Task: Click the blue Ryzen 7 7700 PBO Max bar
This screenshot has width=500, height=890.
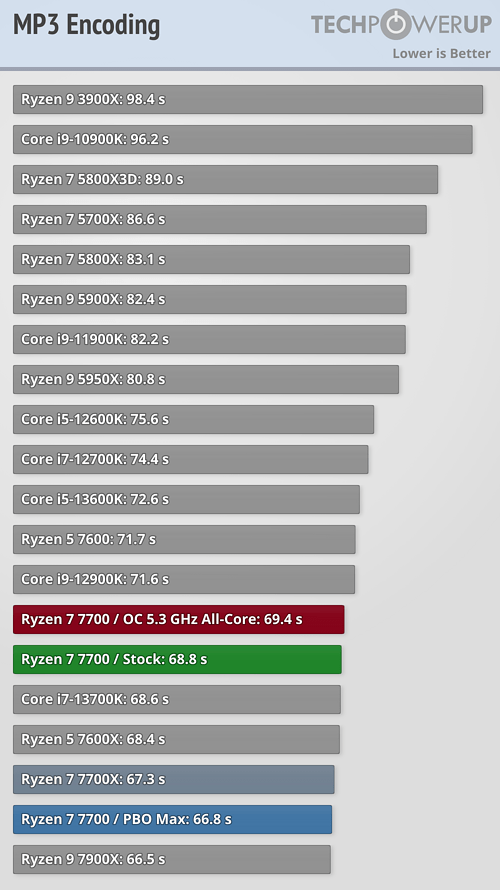Action: pos(173,820)
